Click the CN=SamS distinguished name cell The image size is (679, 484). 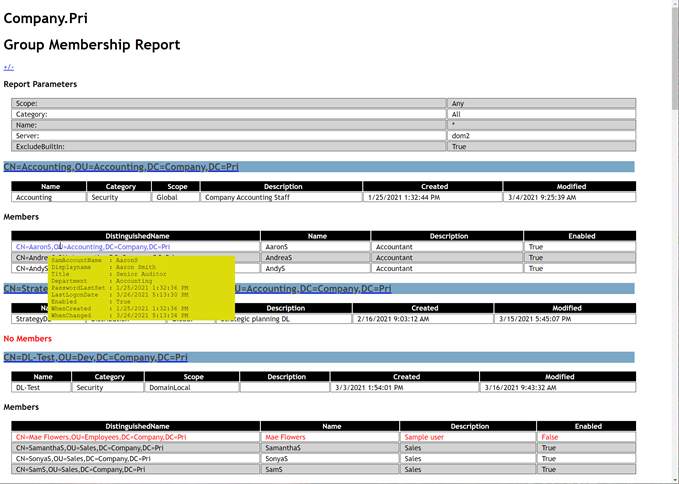tap(136, 470)
